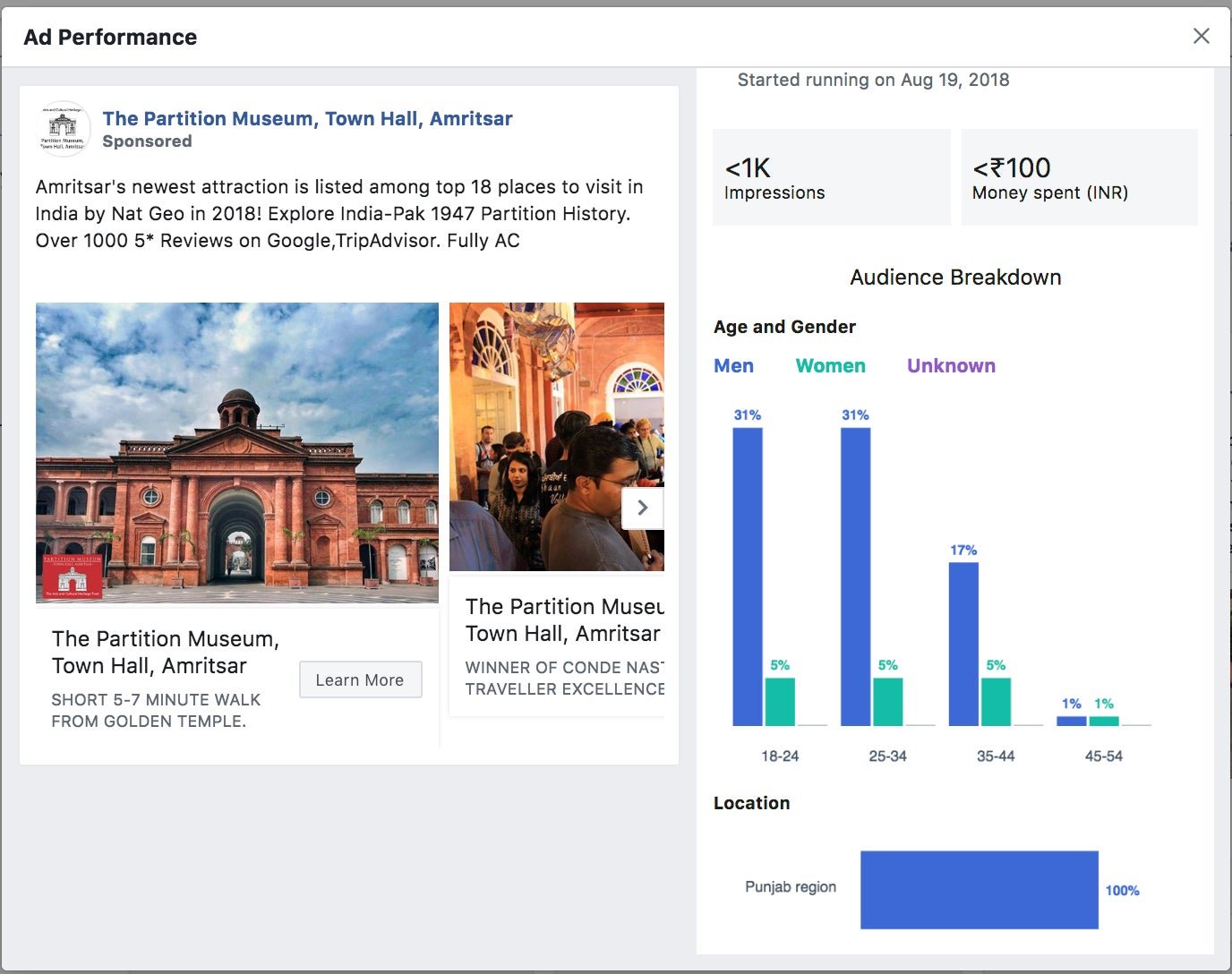The height and width of the screenshot is (974, 1232).
Task: Click the 'WINNER OF CONDE NAST' description
Action: (564, 678)
